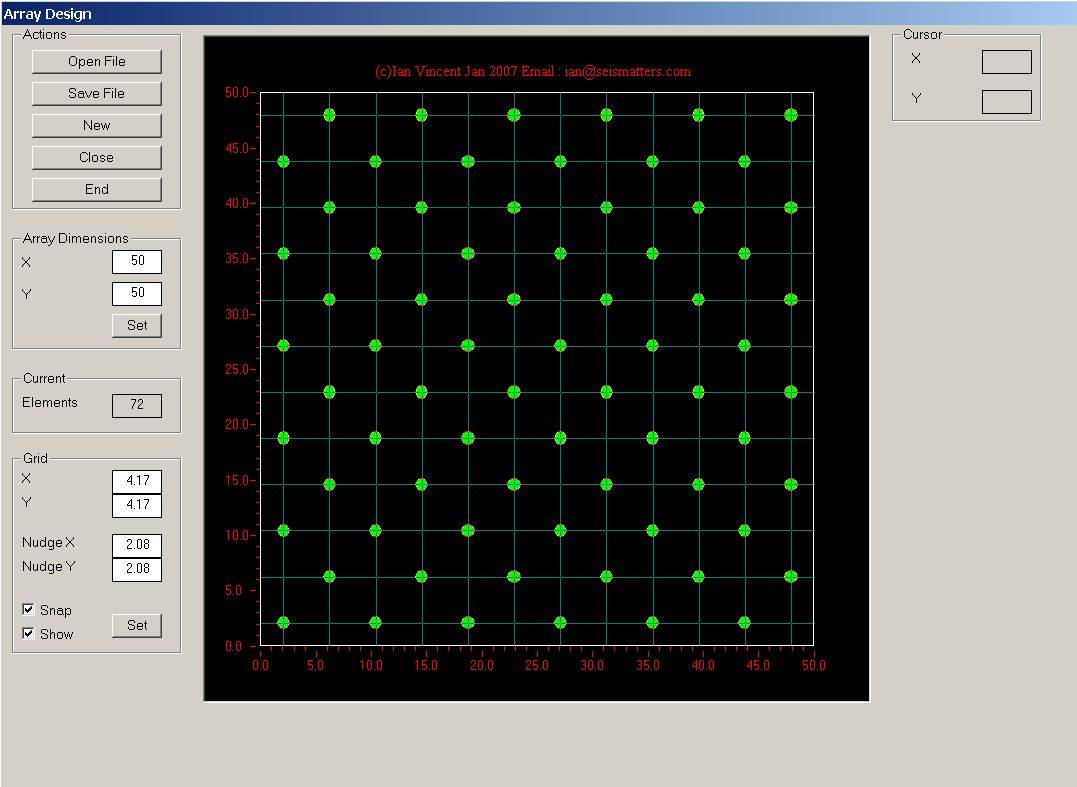Select the Grid Y spacing field
The image size is (1077, 787).
click(x=137, y=505)
